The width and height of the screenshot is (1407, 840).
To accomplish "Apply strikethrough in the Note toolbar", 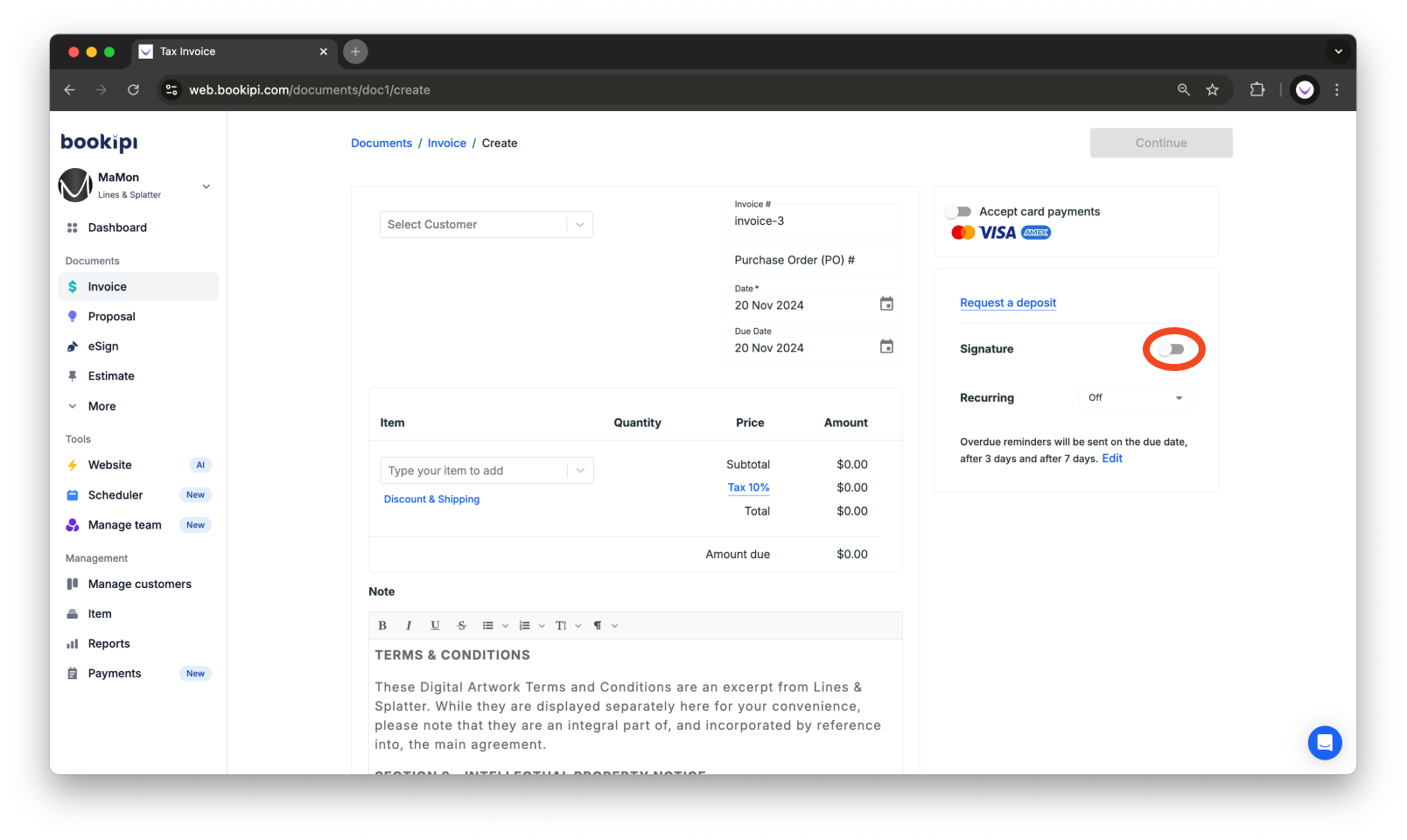I will pyautogui.click(x=461, y=625).
